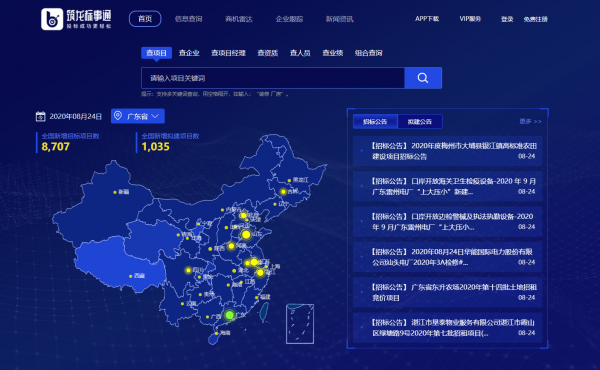Screen dimensions: 600x370
Task: Click the 更多 >> link
Action: pos(530,121)
